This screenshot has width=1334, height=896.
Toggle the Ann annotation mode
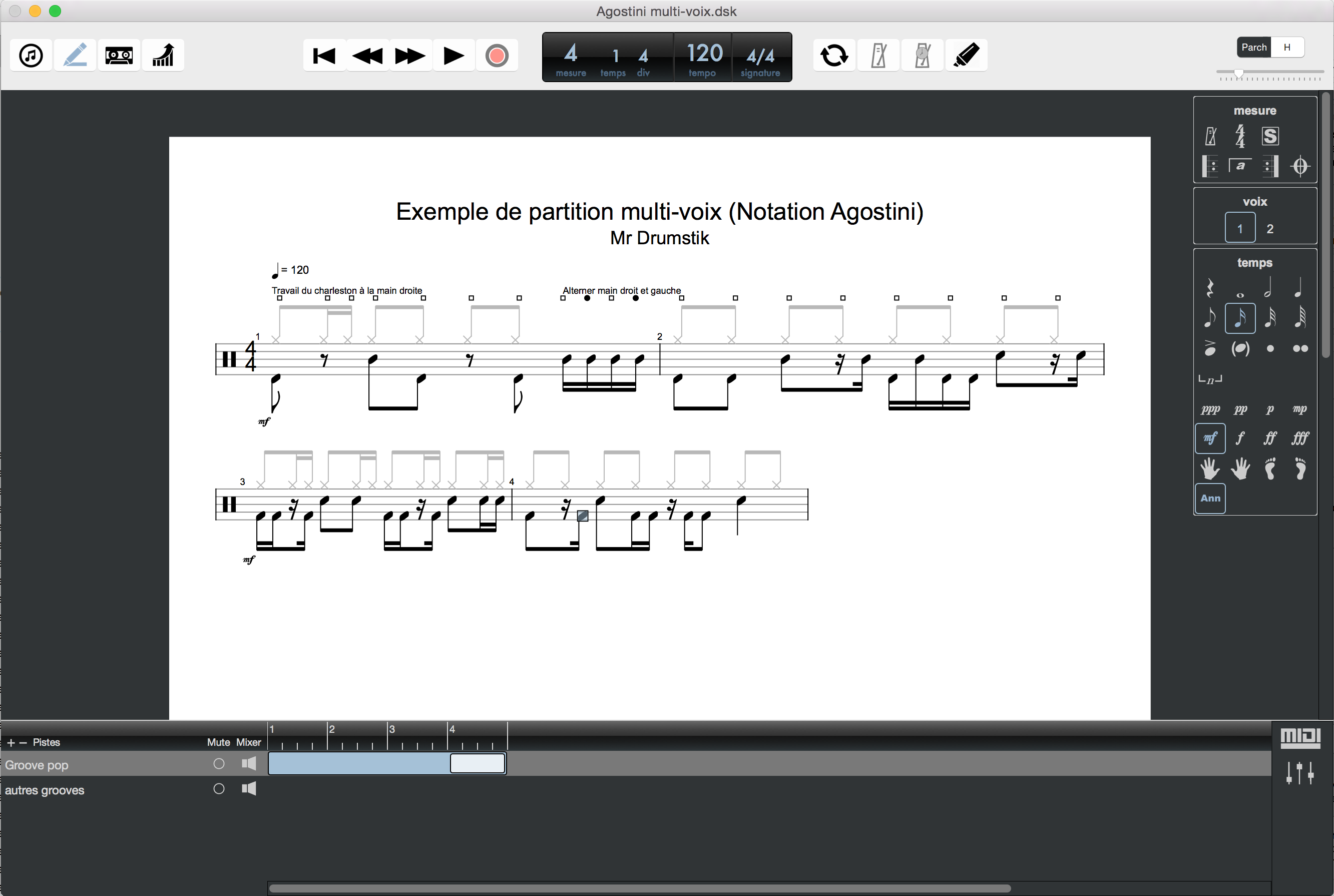click(1210, 498)
